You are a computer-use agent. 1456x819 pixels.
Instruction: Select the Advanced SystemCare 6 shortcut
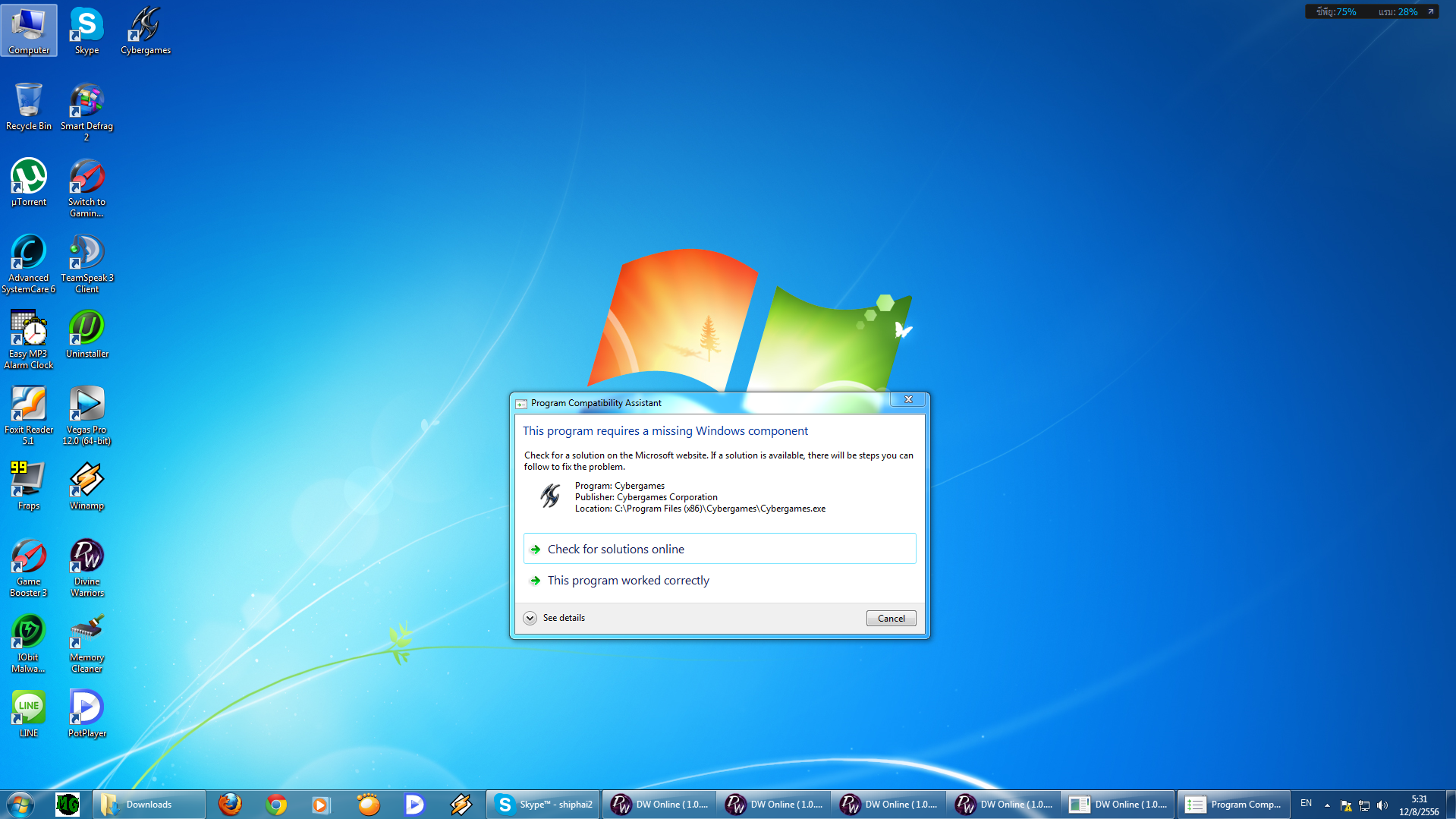[x=29, y=263]
